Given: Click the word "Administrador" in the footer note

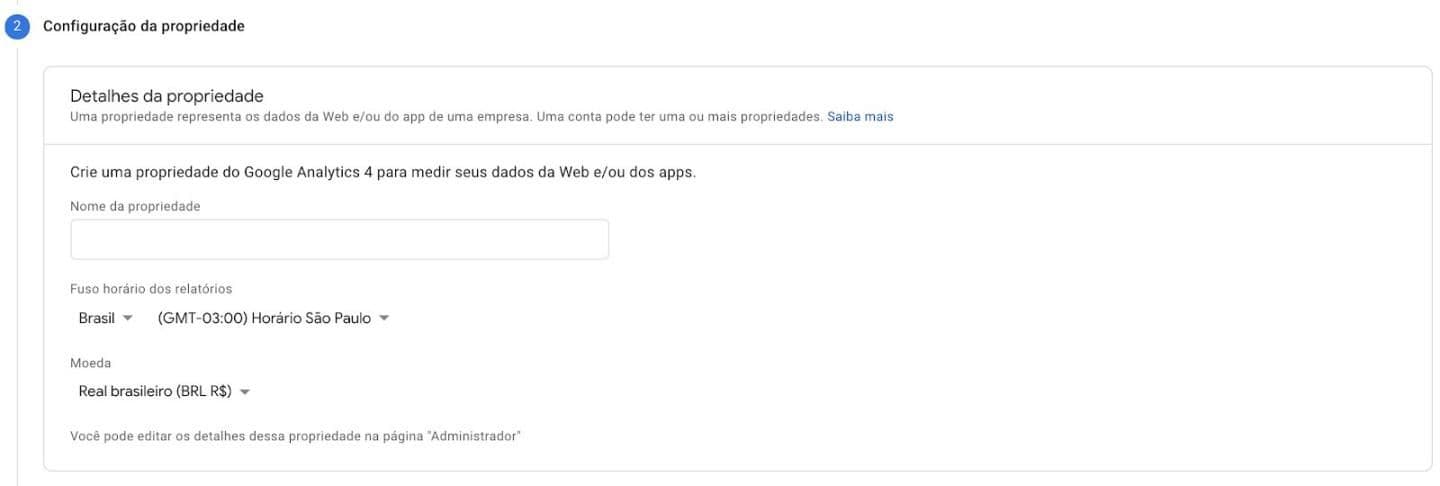Looking at the screenshot, I should coord(474,437).
